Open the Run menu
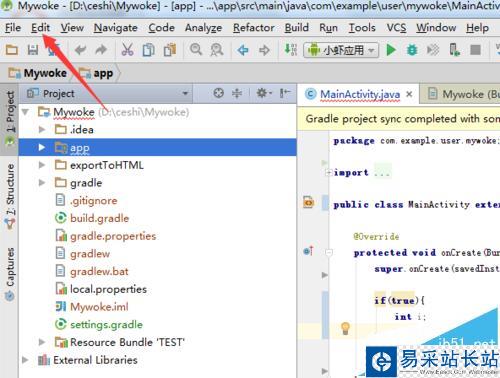Screen dimensions: 500x378 tap(328, 28)
